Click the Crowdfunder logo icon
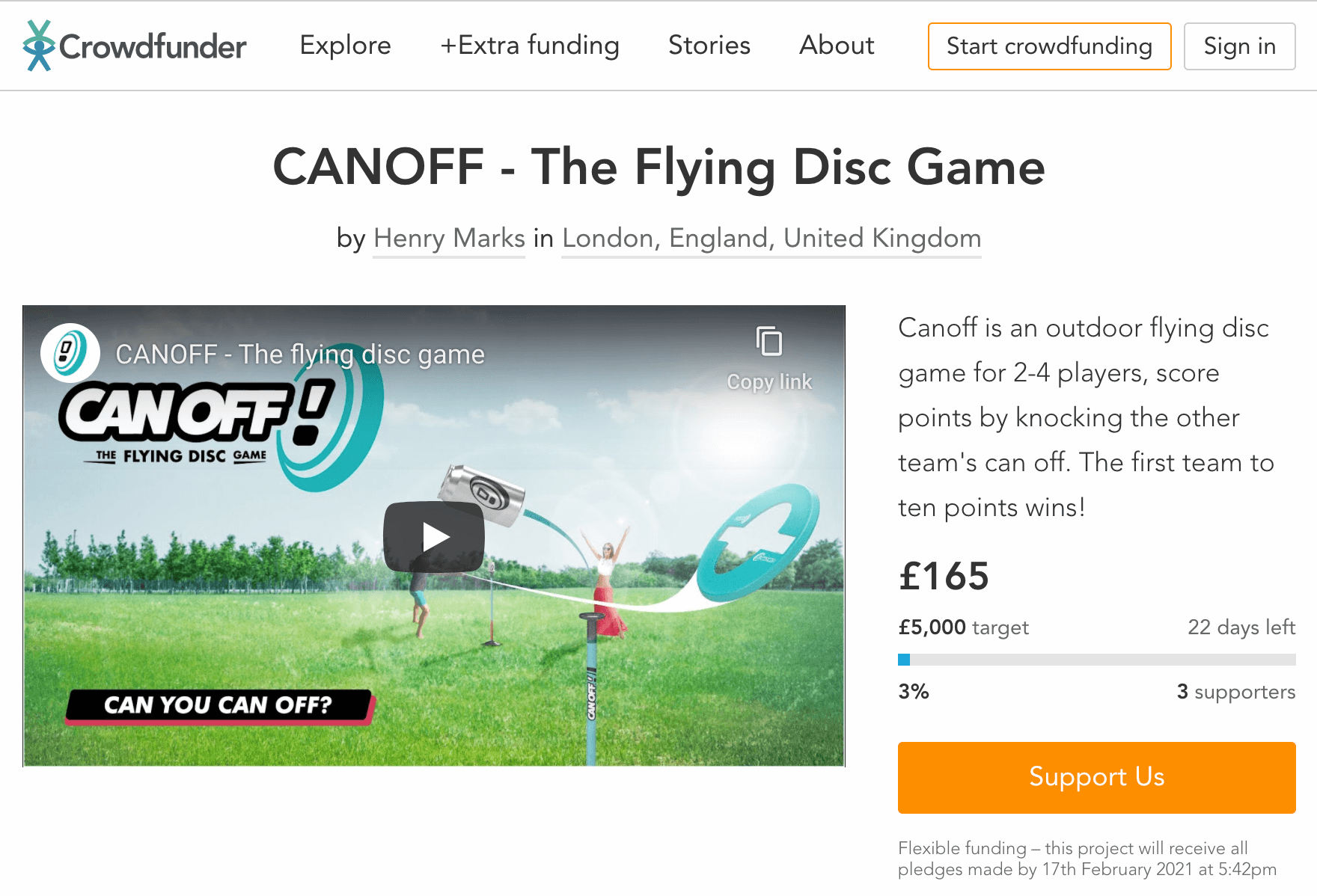This screenshot has width=1317, height=896. (x=39, y=46)
